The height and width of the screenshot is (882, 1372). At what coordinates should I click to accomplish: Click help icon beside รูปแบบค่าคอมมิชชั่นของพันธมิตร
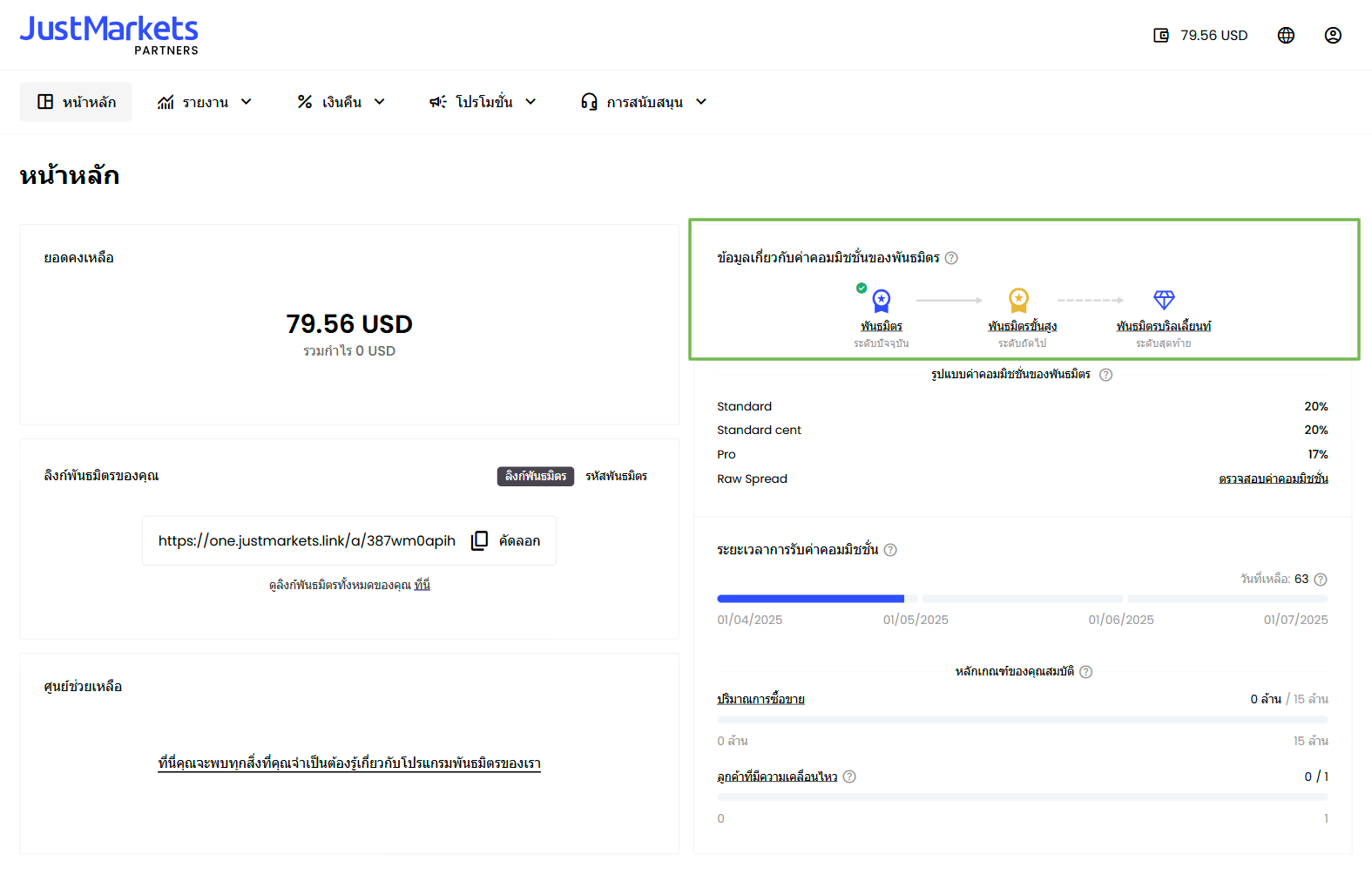1105,375
